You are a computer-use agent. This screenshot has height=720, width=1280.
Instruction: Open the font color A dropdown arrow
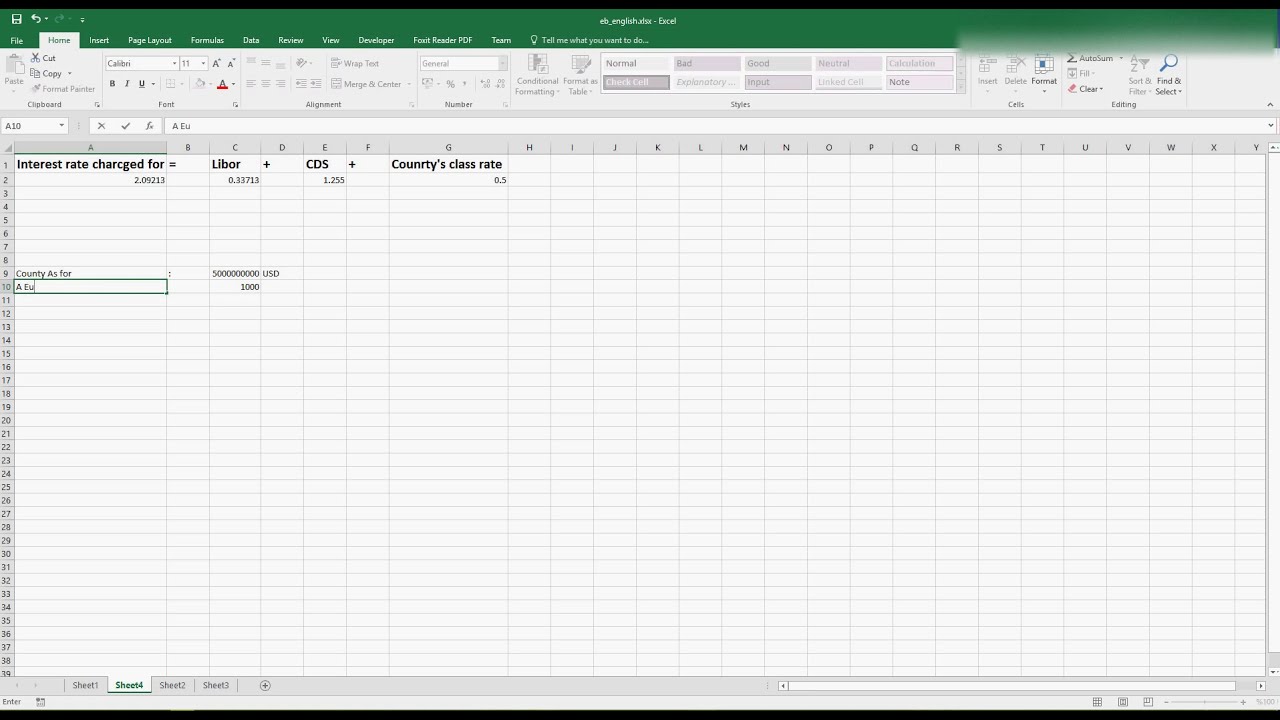coord(233,84)
